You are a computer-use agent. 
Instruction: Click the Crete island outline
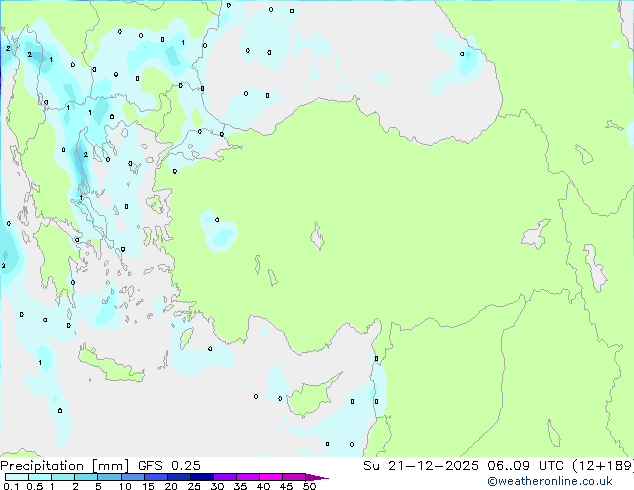pos(111,367)
